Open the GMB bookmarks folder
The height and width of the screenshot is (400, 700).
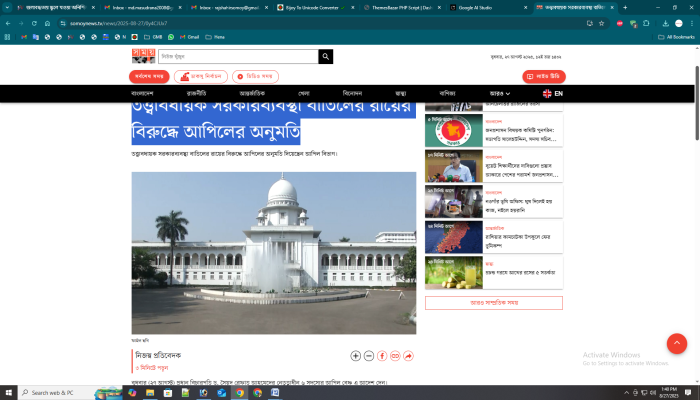(153, 37)
